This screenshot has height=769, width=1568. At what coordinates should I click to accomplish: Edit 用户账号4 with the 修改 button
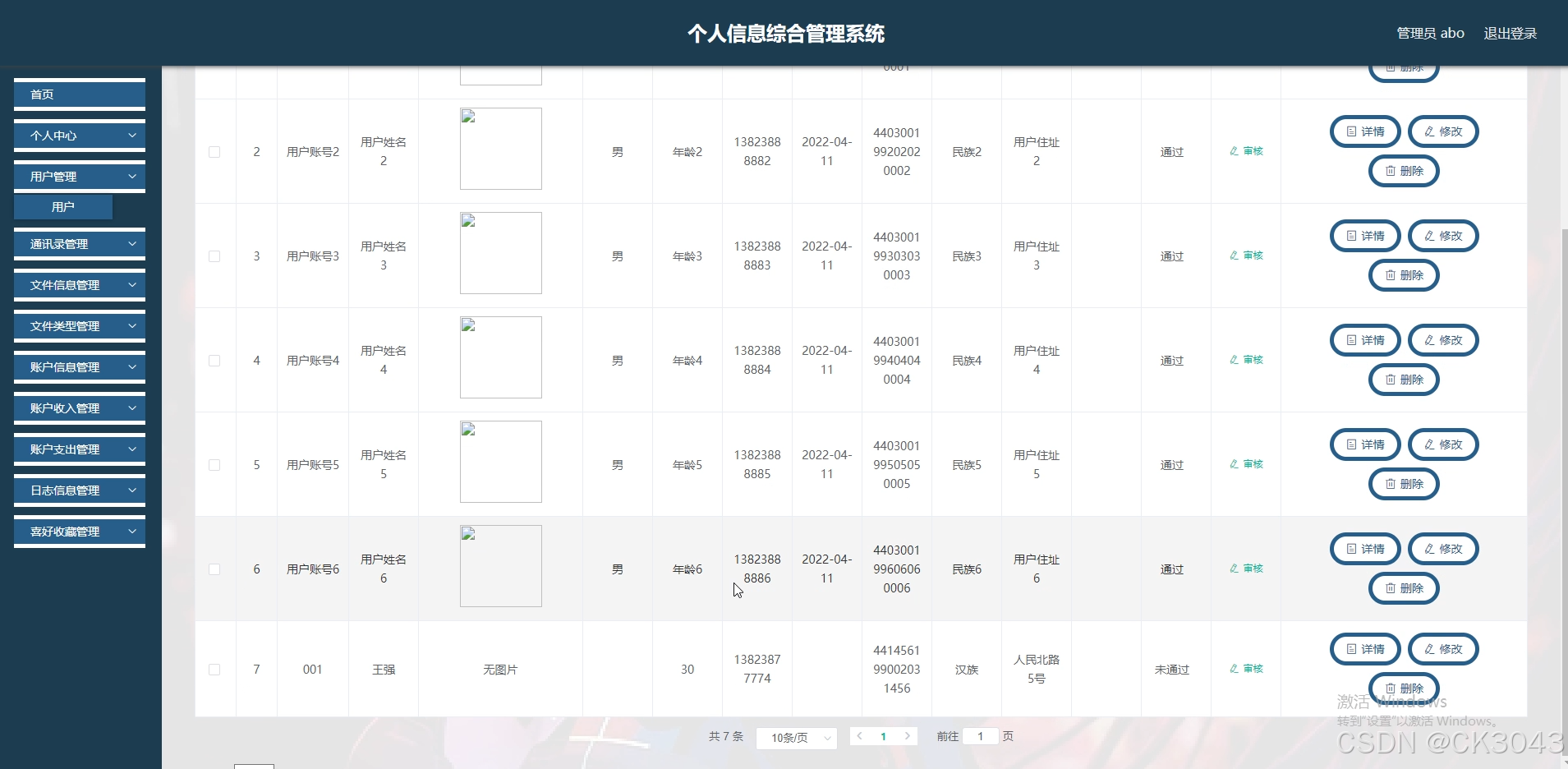click(1443, 340)
